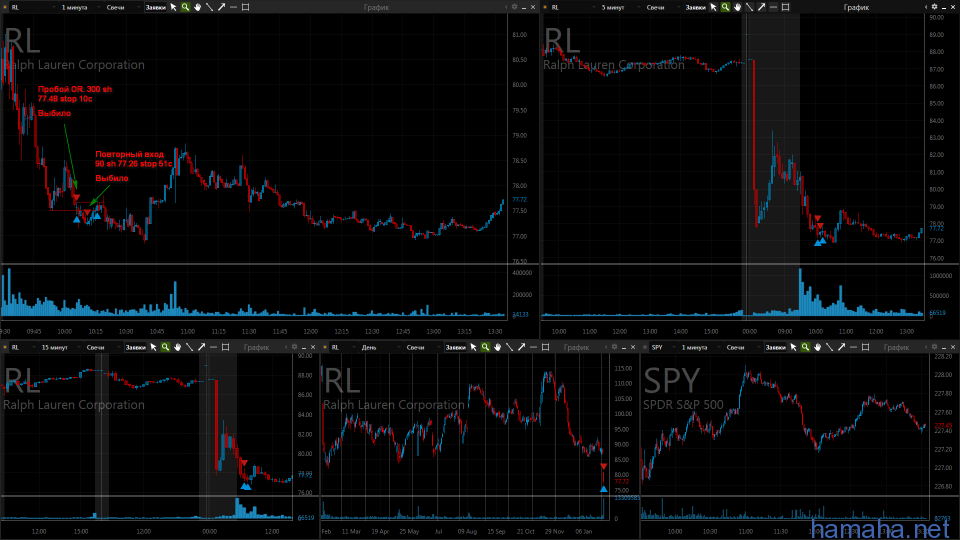This screenshot has width=960, height=540.
Task: Select the cursor tool in the daily RL chart
Action: coord(473,347)
